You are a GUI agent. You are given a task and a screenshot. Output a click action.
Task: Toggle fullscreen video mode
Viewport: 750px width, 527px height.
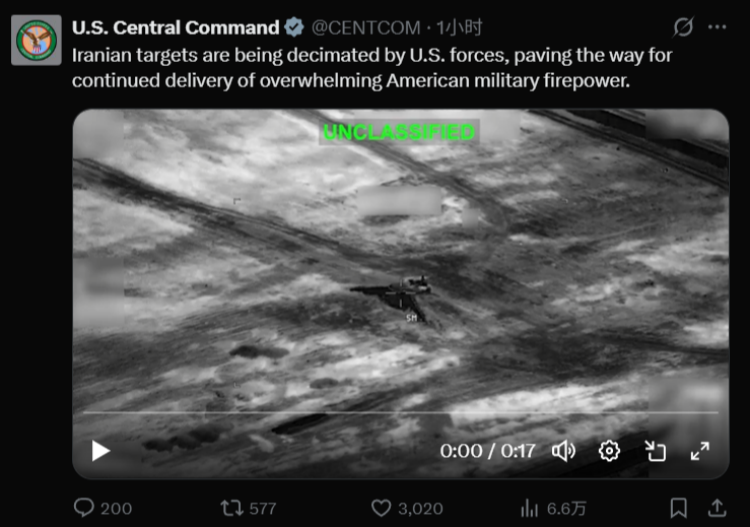coord(700,451)
